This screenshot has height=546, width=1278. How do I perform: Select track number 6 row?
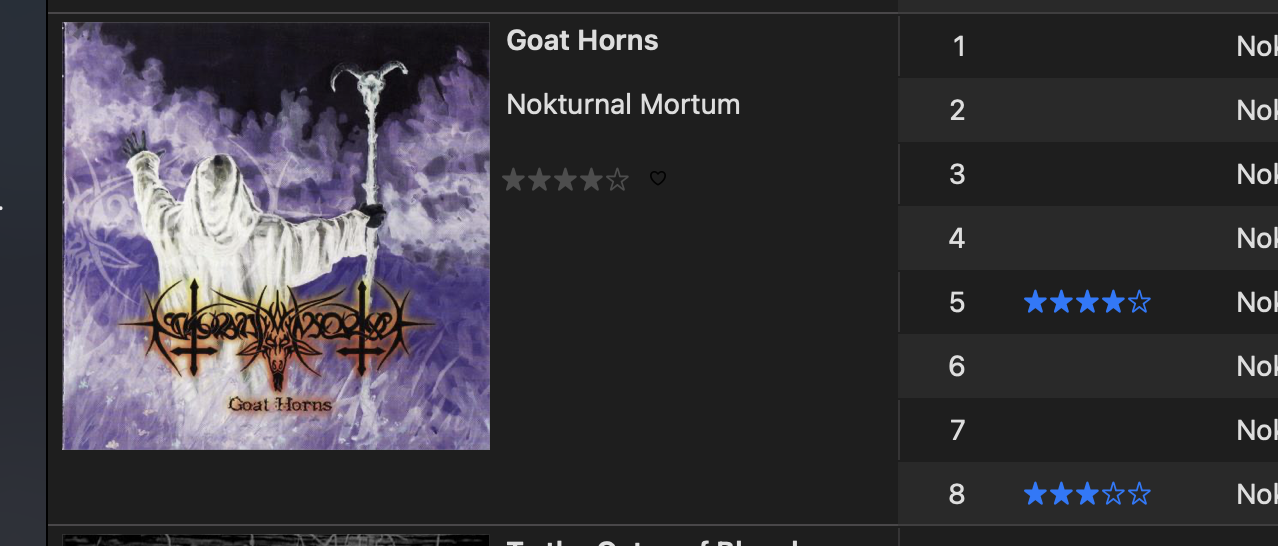click(x=1088, y=366)
